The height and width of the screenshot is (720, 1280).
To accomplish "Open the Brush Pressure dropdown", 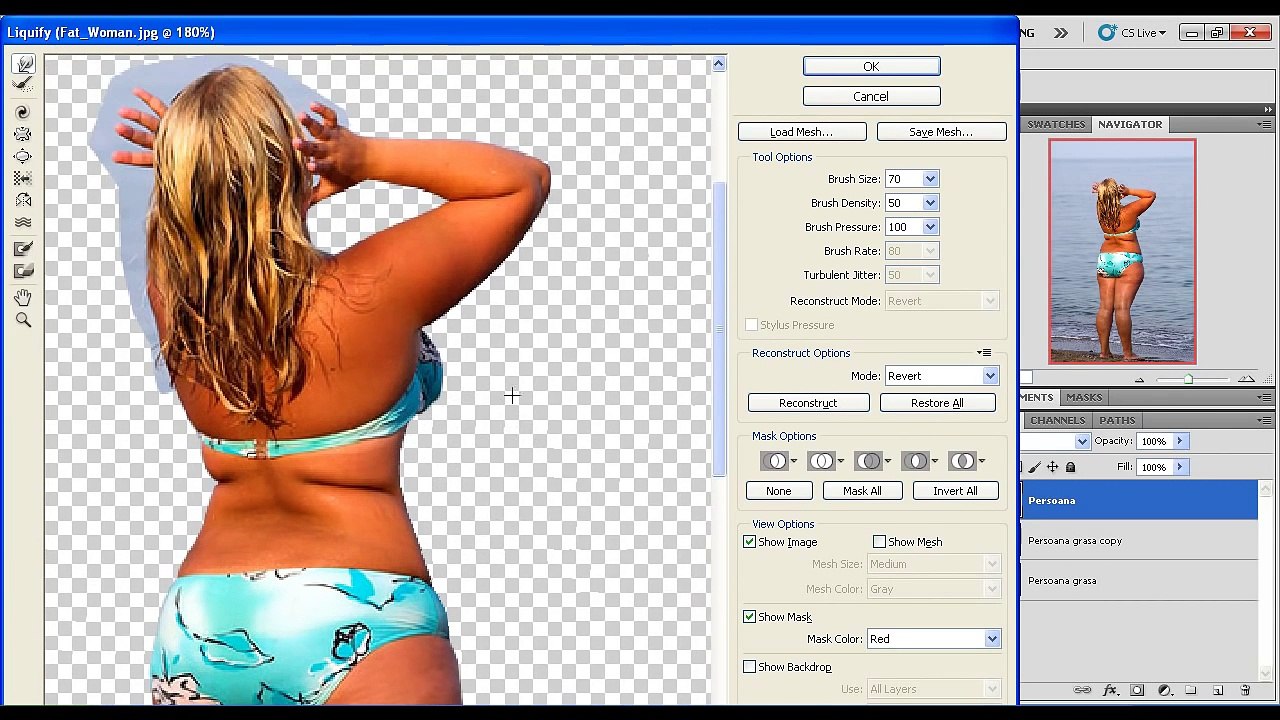I will (931, 227).
